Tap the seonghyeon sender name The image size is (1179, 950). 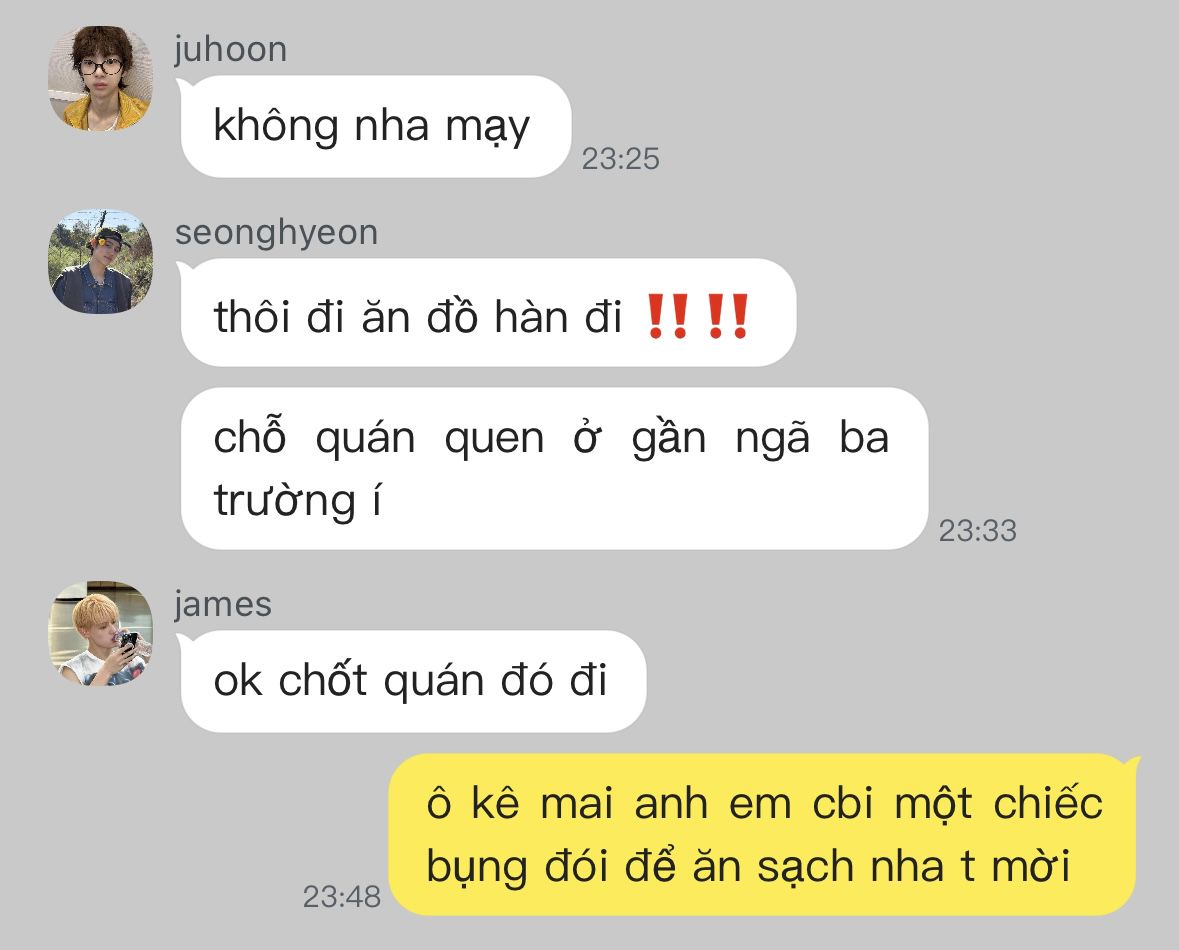276,233
